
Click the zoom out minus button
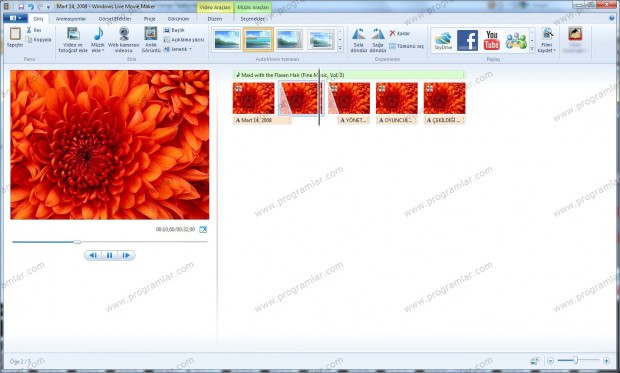coord(550,361)
